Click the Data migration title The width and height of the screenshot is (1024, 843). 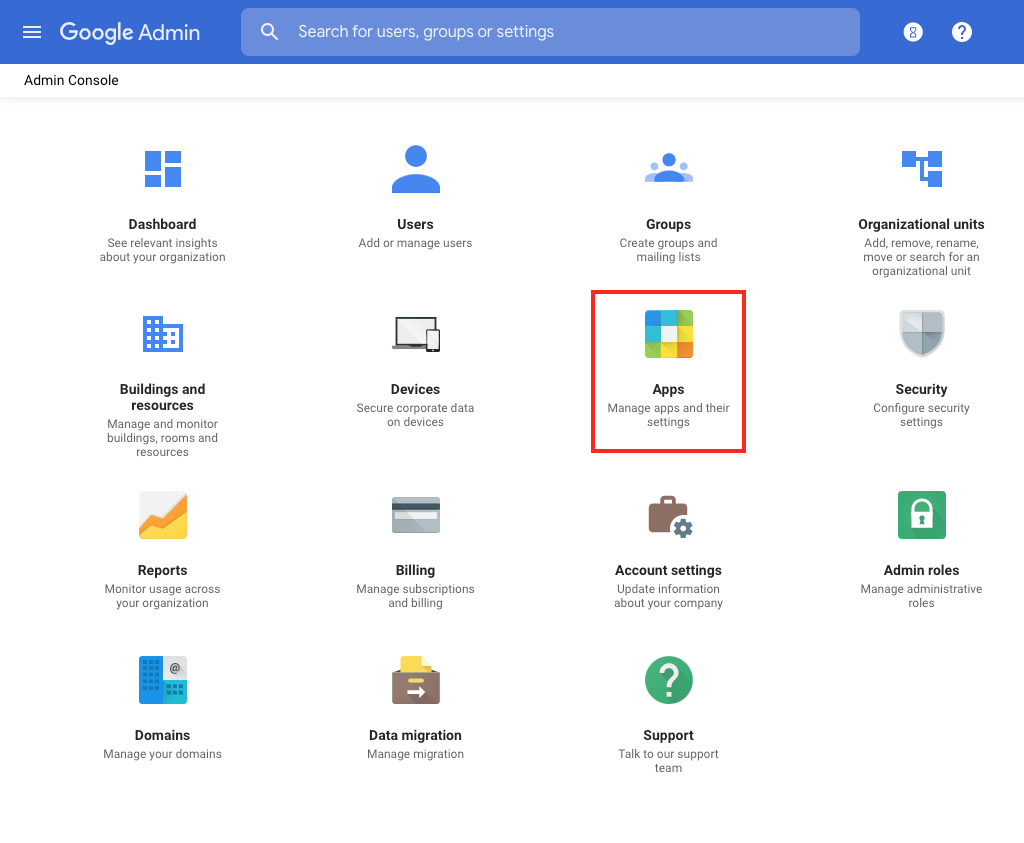415,735
